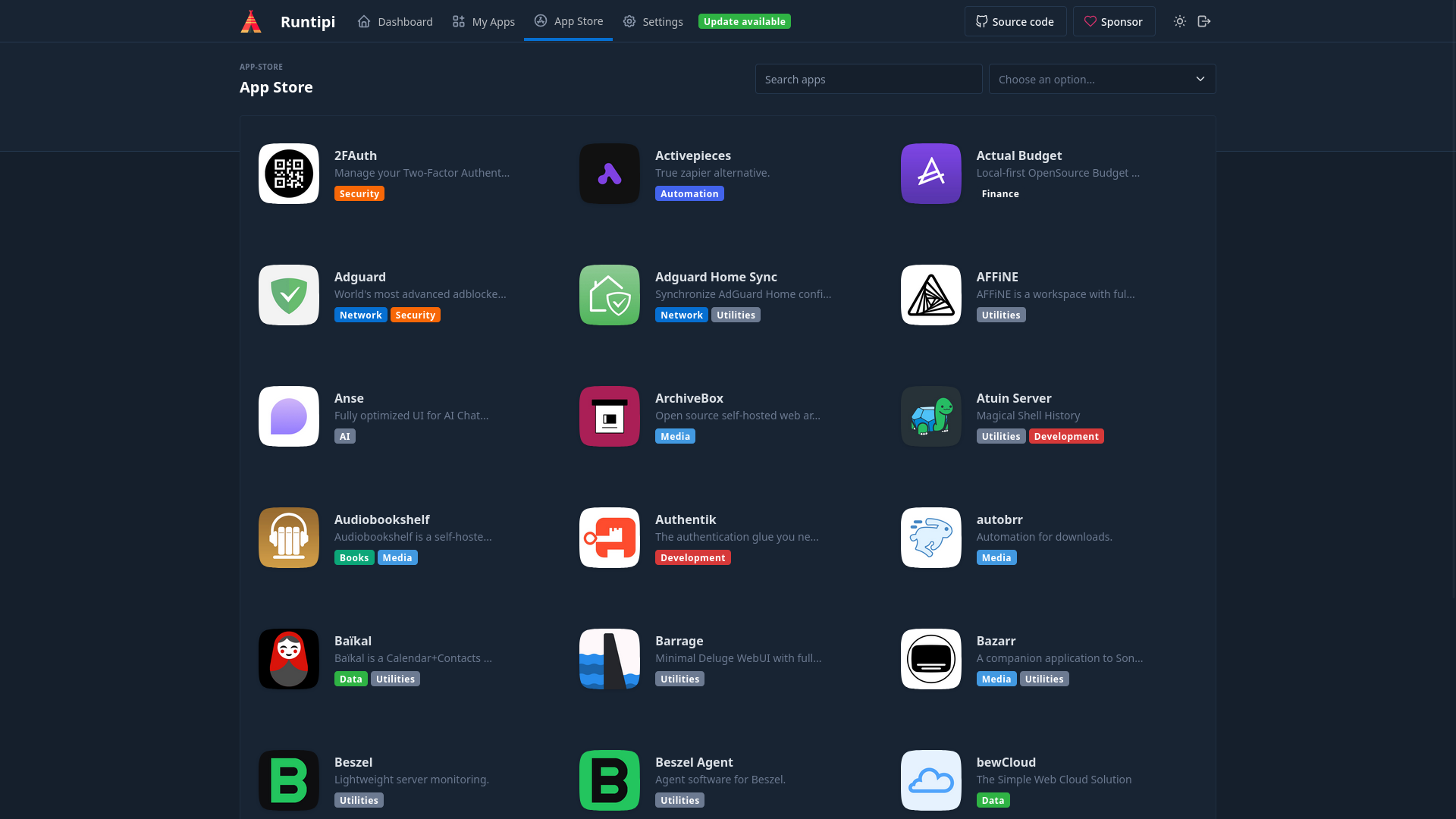1456x819 pixels.
Task: Open the App Store tab
Action: (x=568, y=21)
